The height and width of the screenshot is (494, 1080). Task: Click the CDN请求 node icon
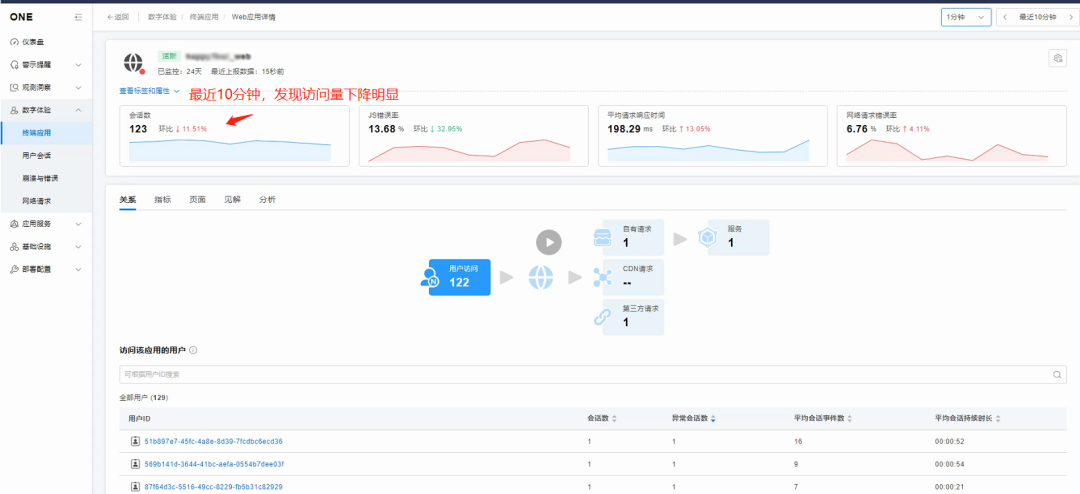(x=602, y=278)
